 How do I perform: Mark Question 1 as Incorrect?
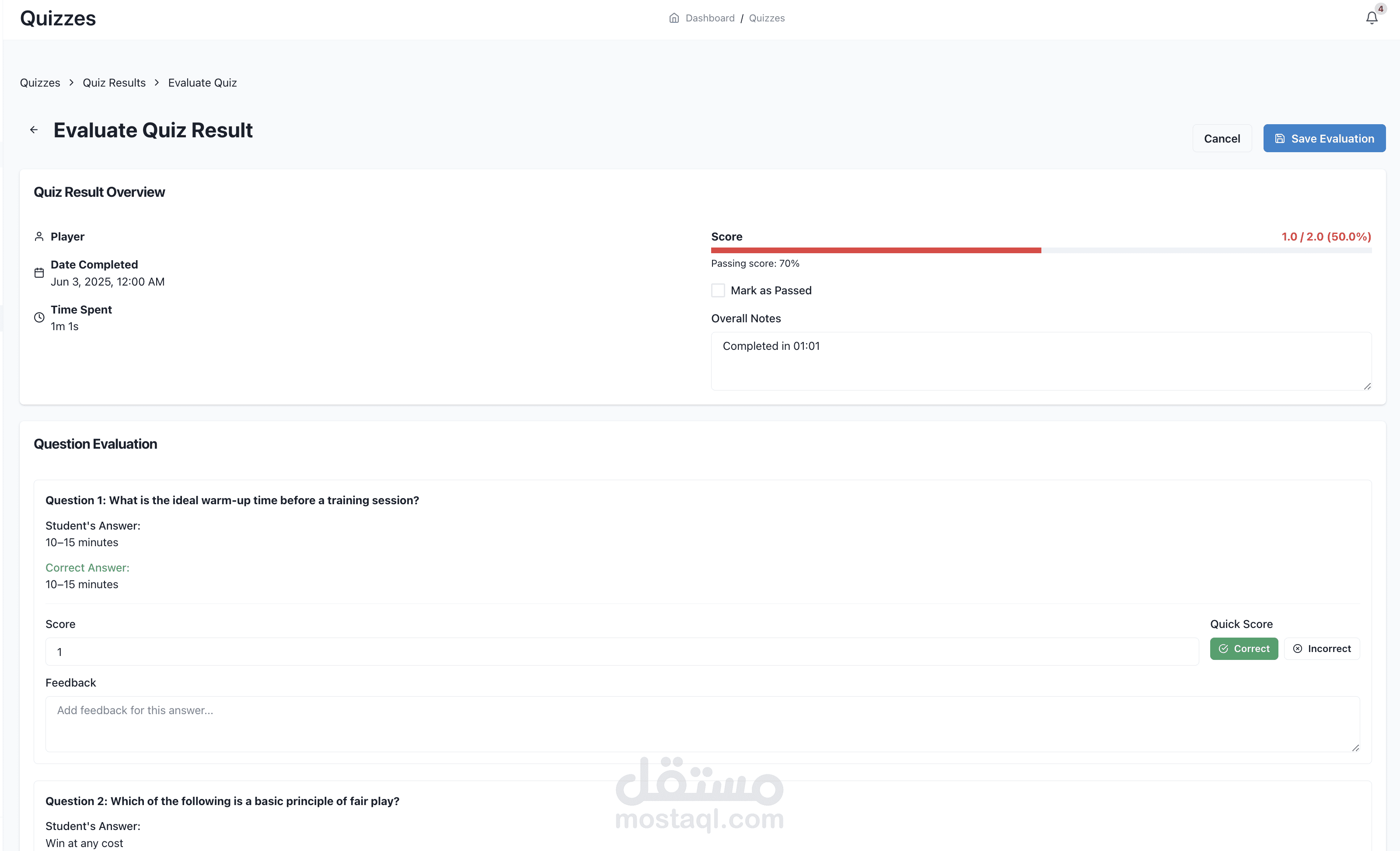click(x=1322, y=649)
